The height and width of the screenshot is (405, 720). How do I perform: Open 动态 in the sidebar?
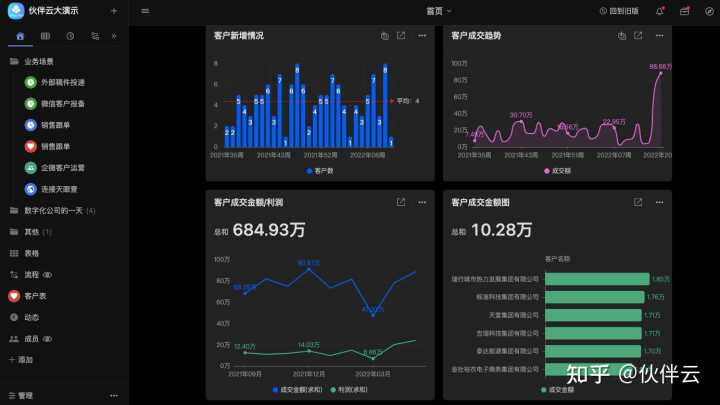(24, 317)
